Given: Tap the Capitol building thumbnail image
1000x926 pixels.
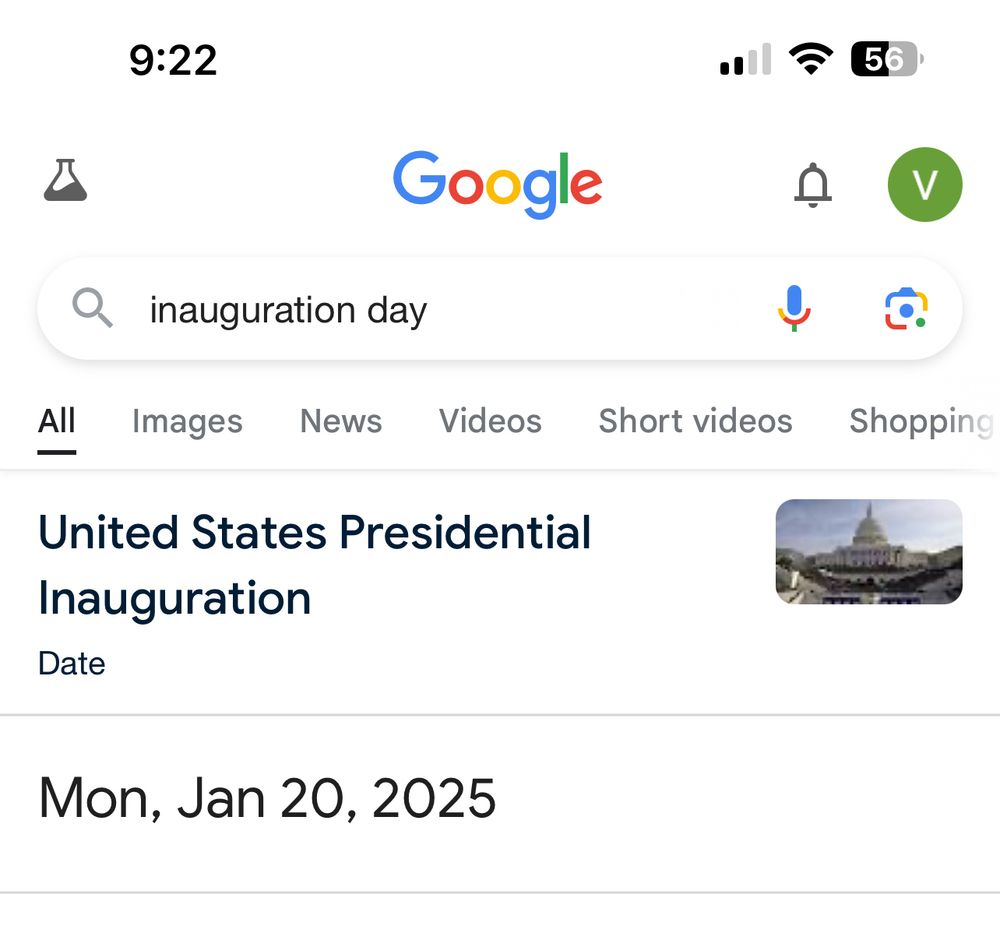Looking at the screenshot, I should (x=868, y=553).
